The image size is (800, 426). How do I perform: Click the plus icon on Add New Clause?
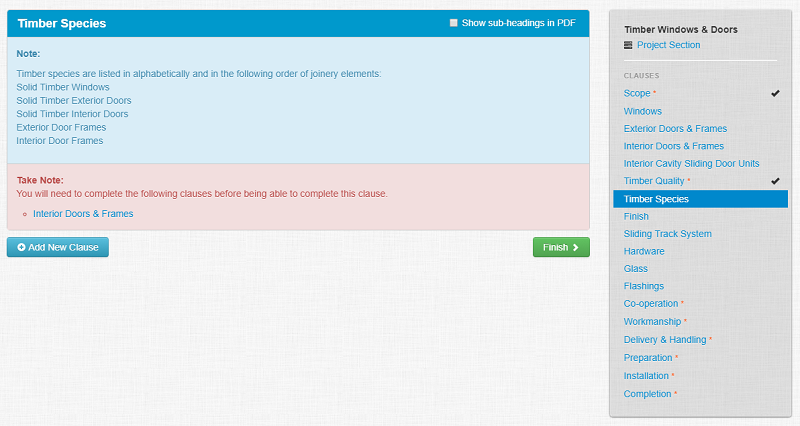(x=21, y=247)
